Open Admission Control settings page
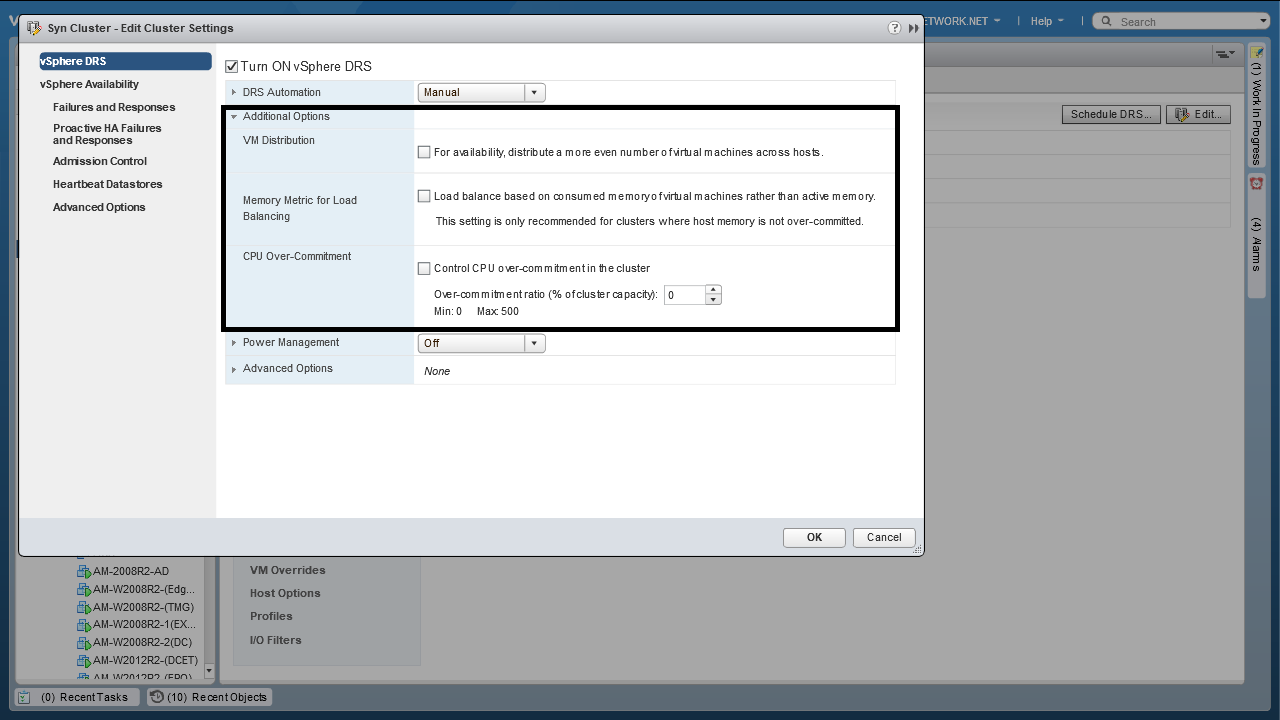 [x=100, y=161]
